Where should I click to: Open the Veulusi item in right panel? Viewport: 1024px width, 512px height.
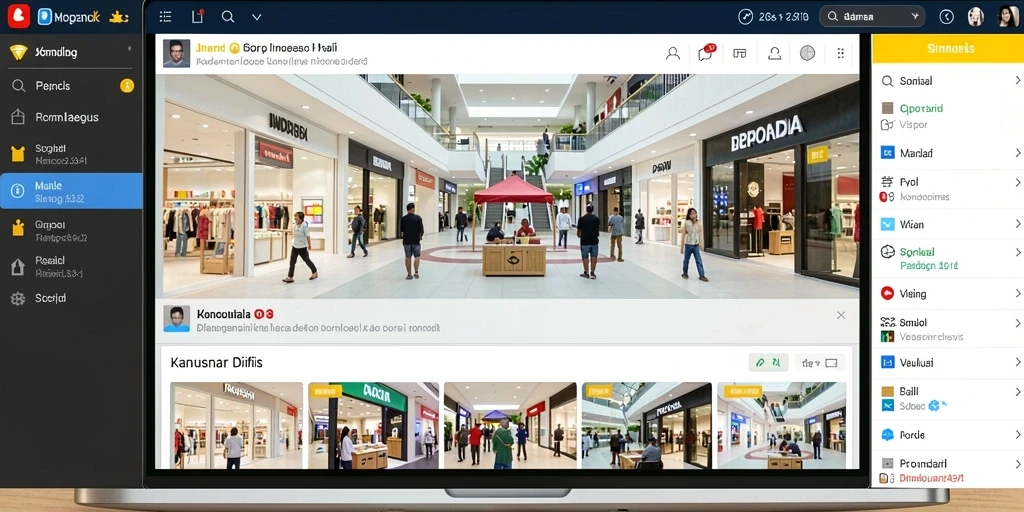tap(948, 362)
